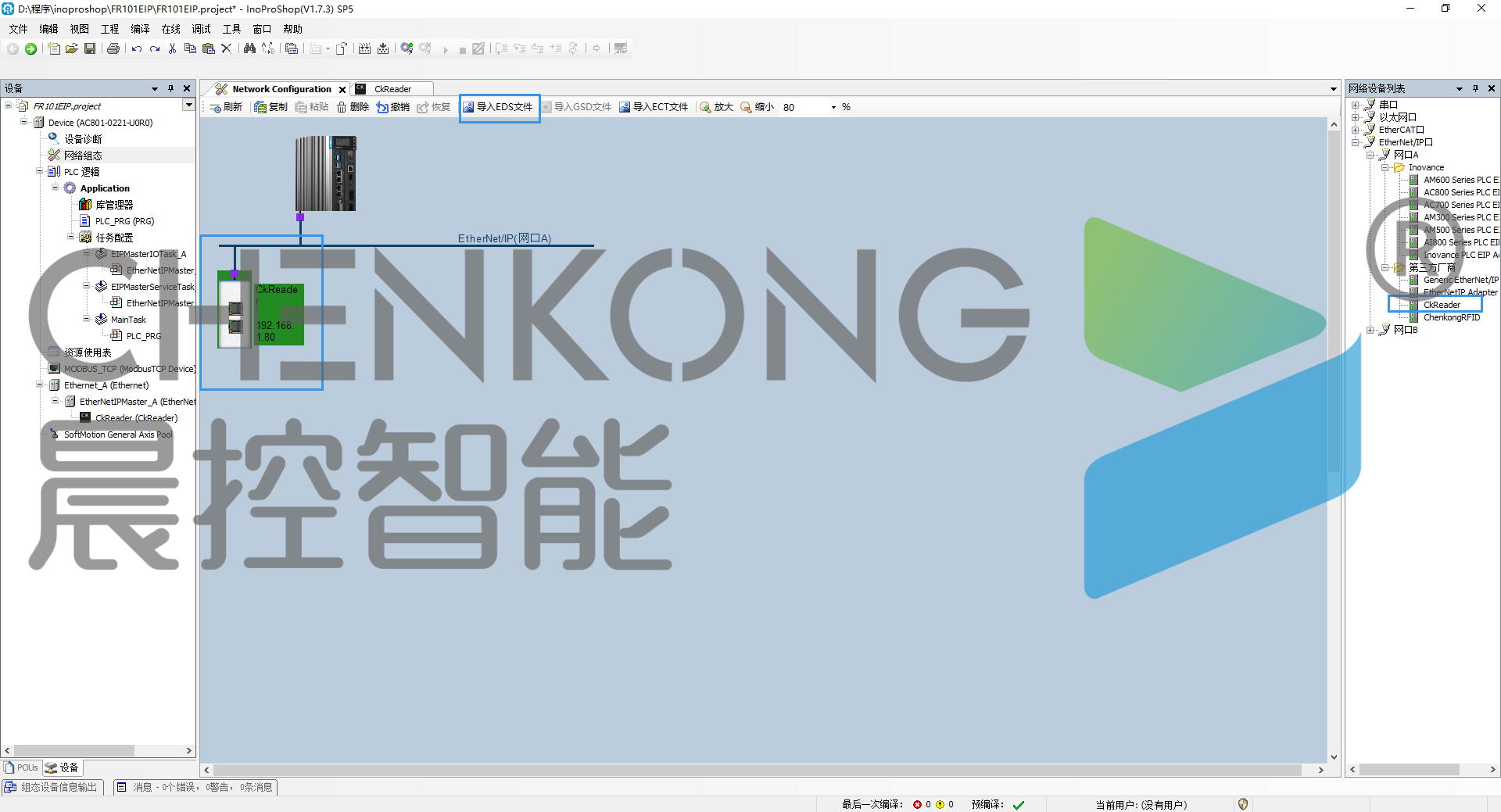Select CkReader in the network device list

coord(1442,305)
